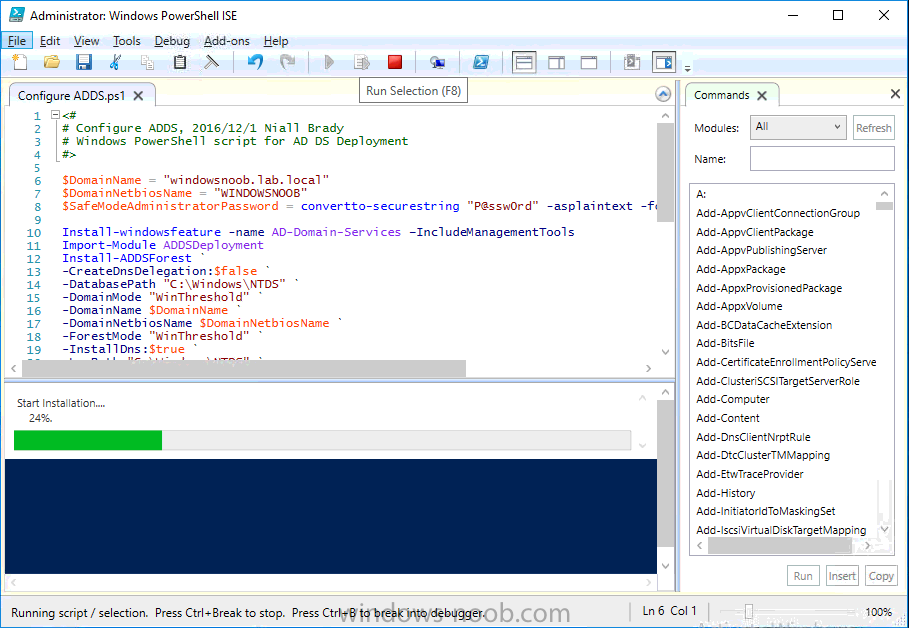
Task: Click the Run button in Commands pane
Action: coord(803,576)
